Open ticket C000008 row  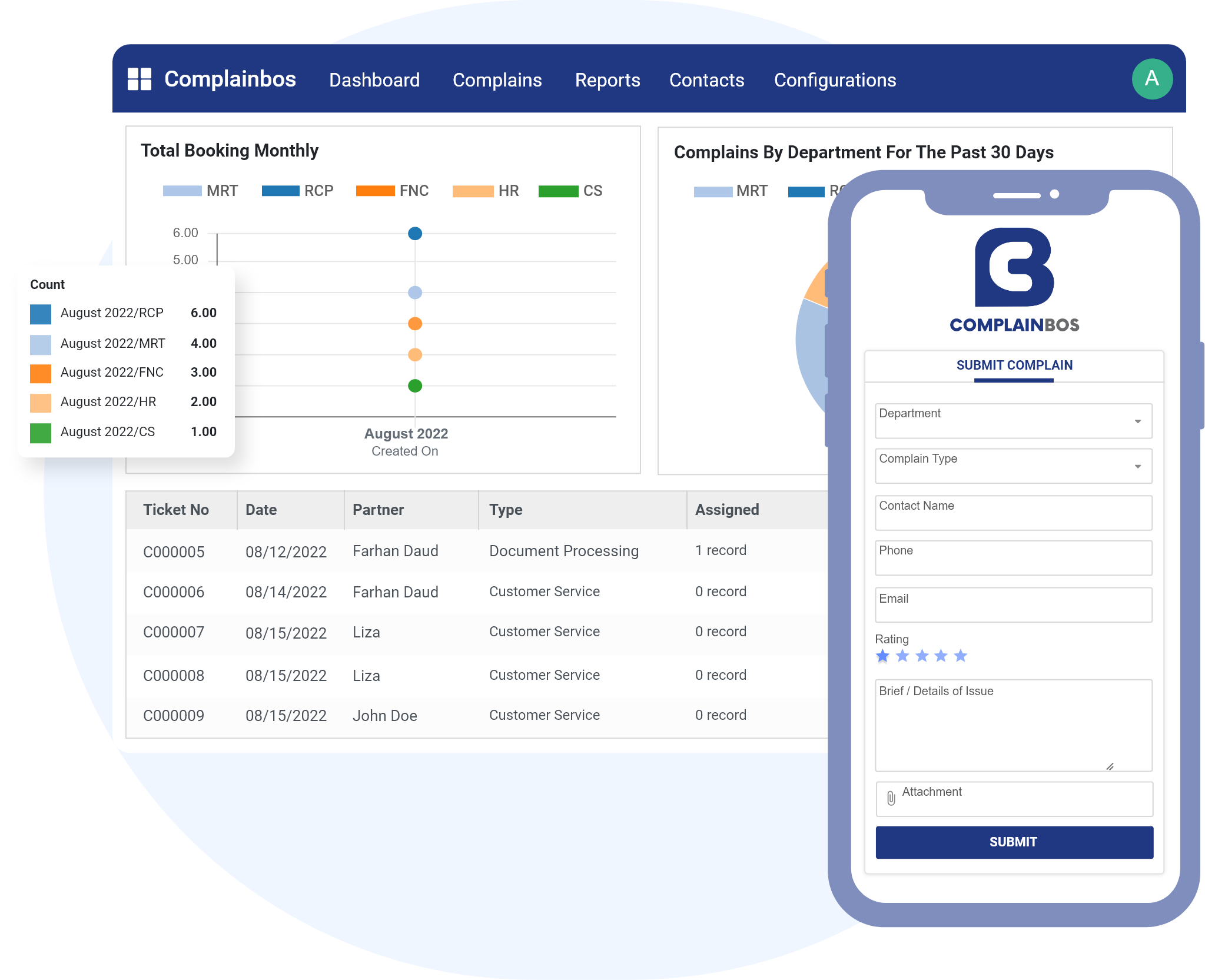coord(477,675)
